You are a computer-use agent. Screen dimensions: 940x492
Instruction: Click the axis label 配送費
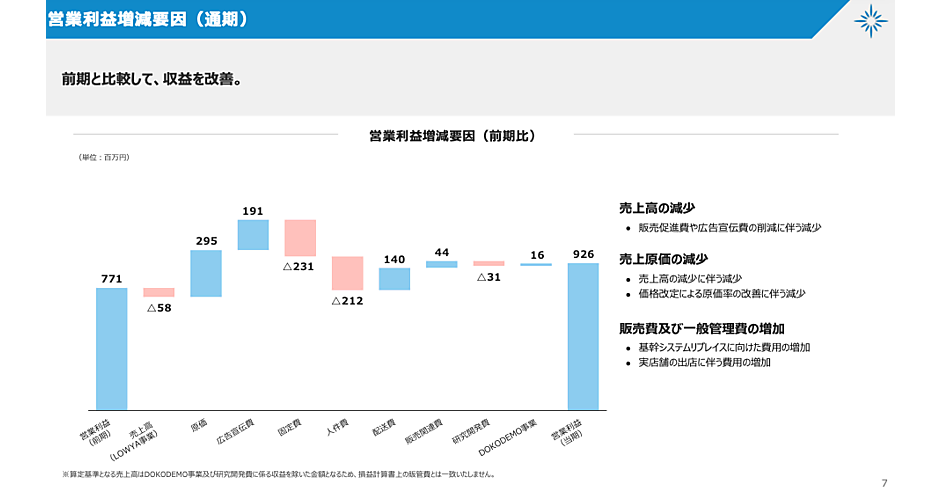(x=384, y=427)
